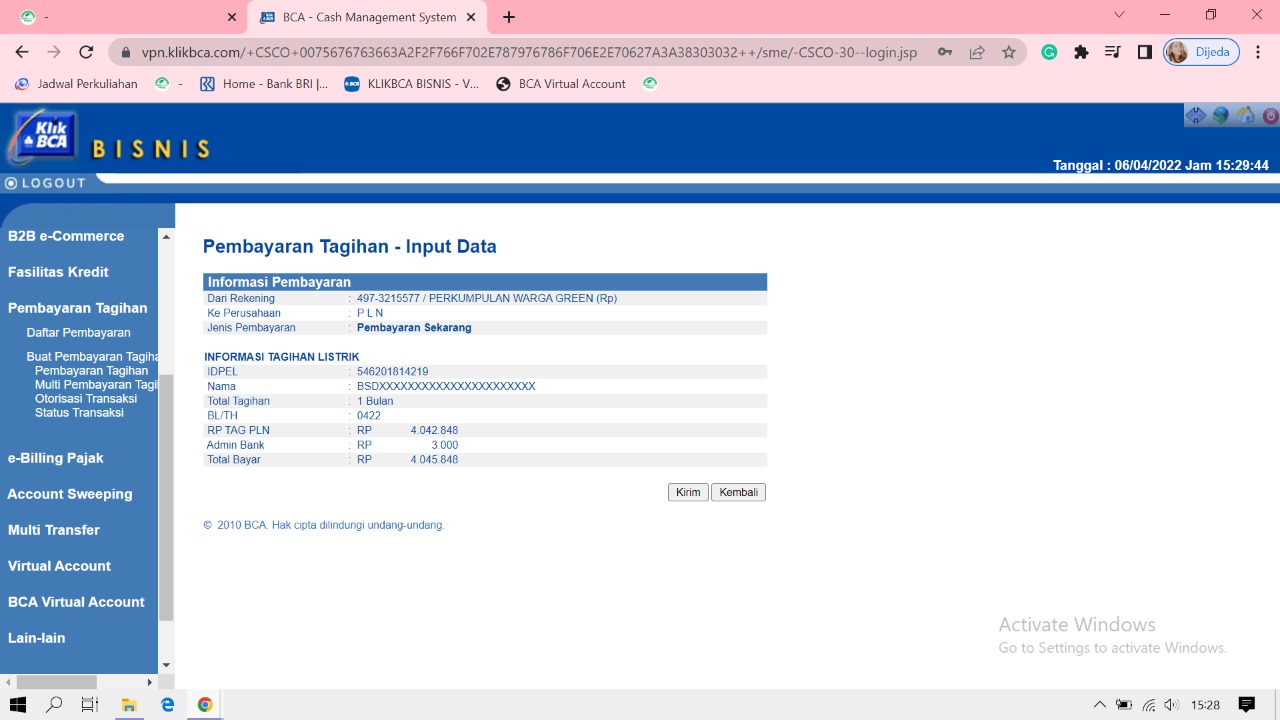Click the blue arrows move-toolbar icon
Image resolution: width=1280 pixels, height=720 pixels.
(x=1195, y=115)
